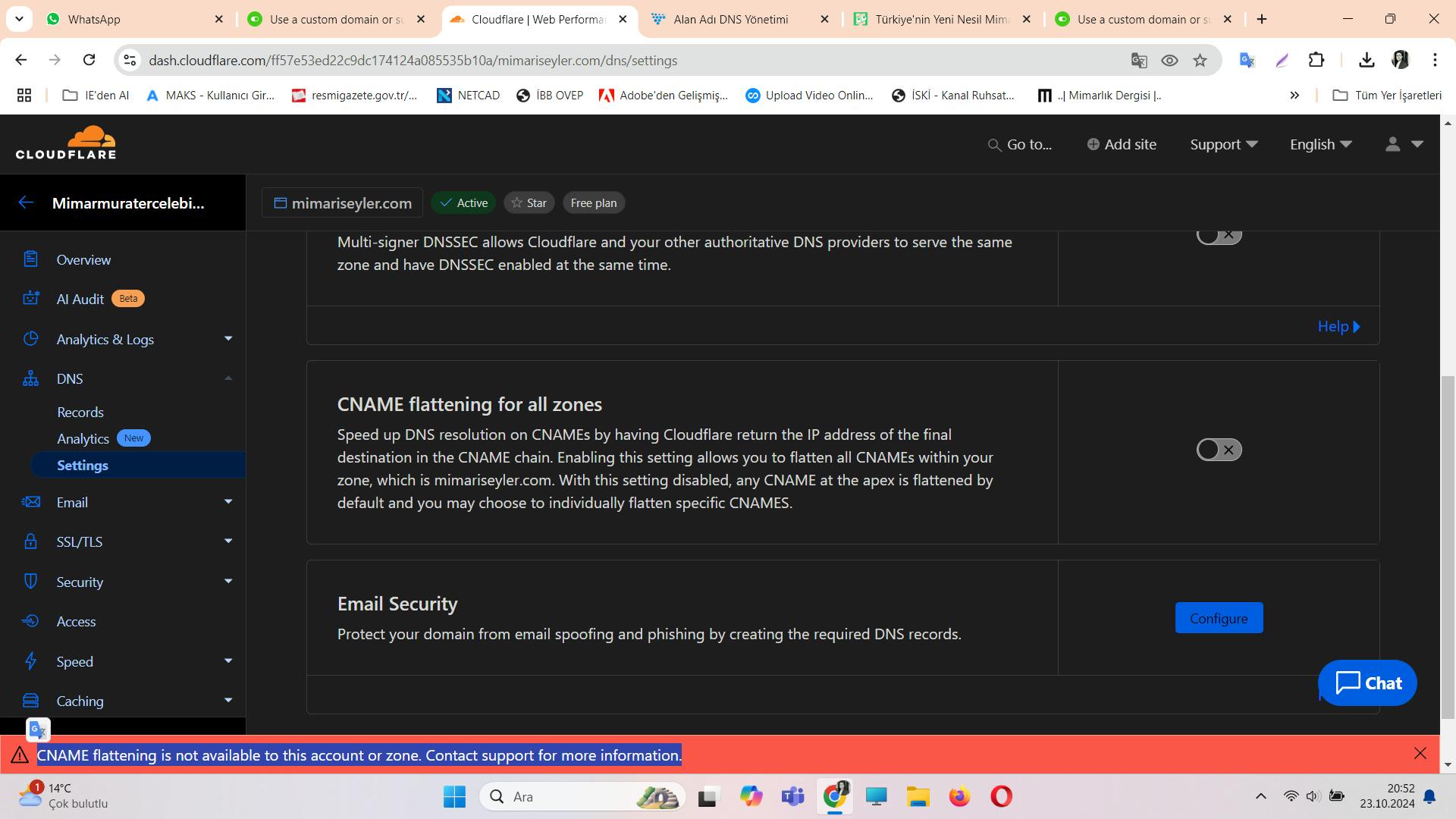Star the mimariseyler.com site
The image size is (1456, 819).
(x=529, y=202)
